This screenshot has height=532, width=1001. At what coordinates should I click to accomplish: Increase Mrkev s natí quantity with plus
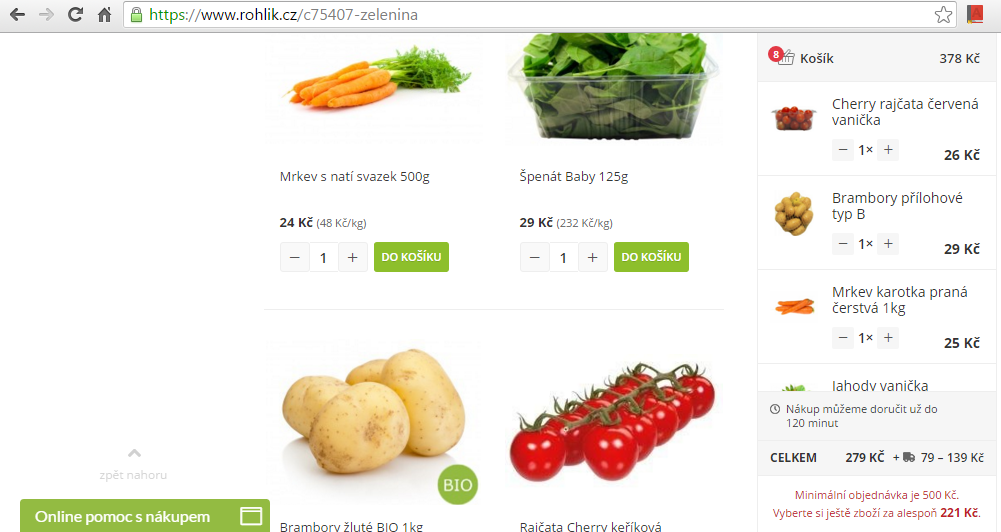(x=352, y=257)
